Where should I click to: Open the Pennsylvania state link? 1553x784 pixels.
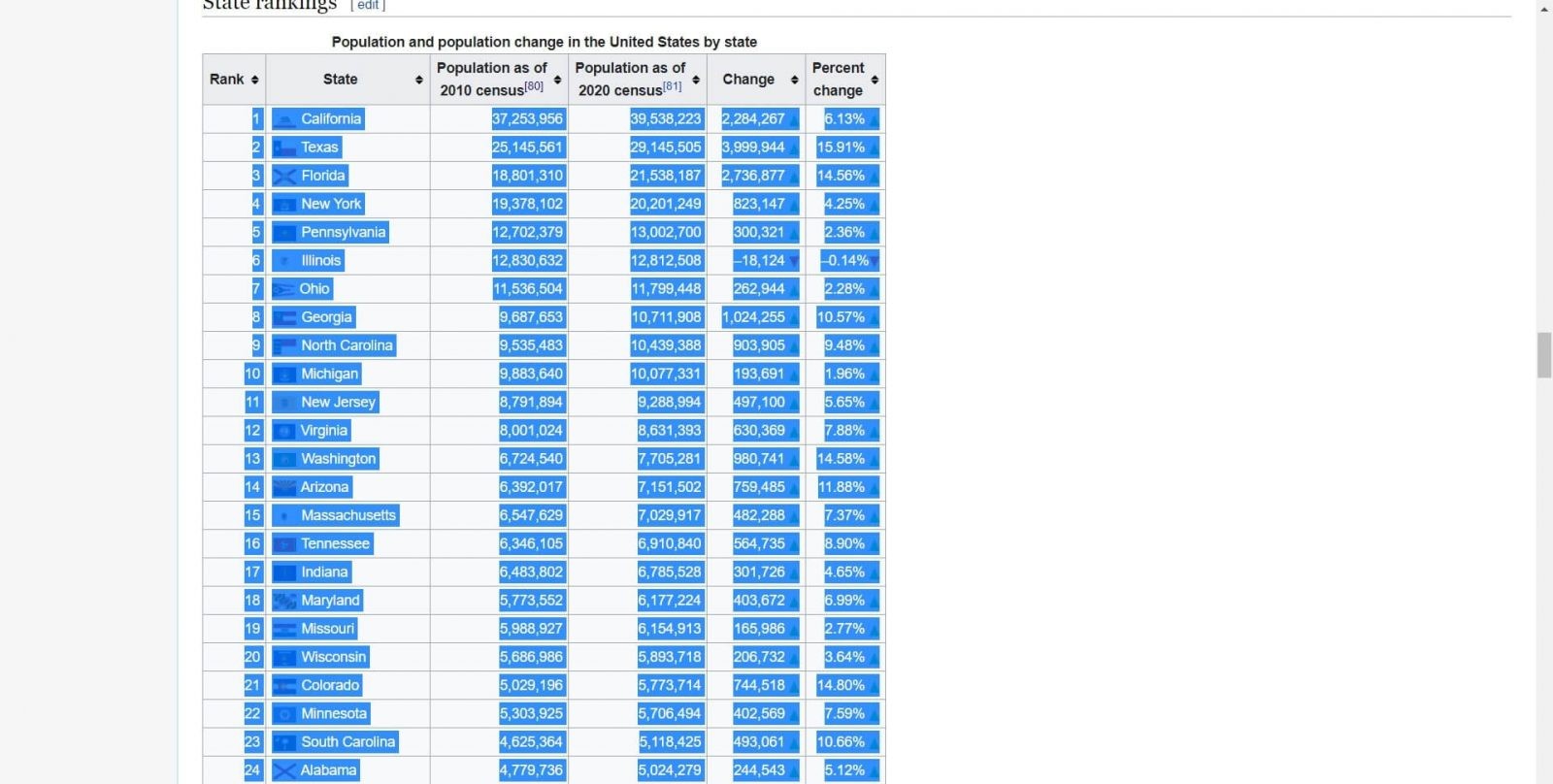click(x=343, y=233)
